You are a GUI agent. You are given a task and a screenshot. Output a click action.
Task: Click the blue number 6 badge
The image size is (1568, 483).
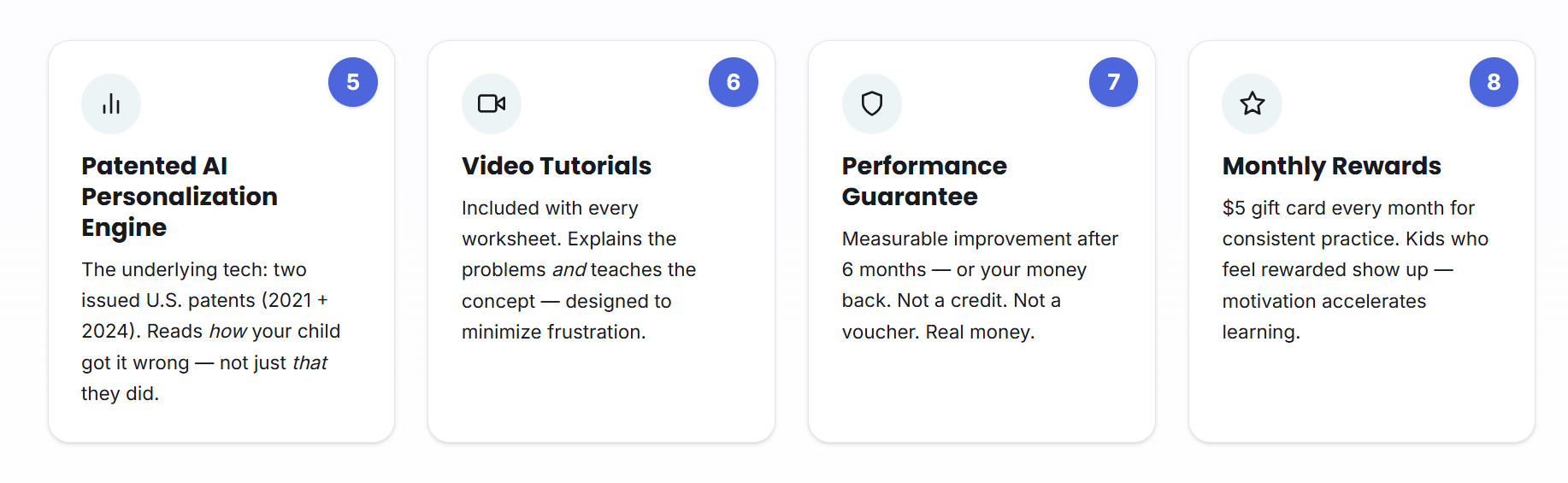pos(734,82)
